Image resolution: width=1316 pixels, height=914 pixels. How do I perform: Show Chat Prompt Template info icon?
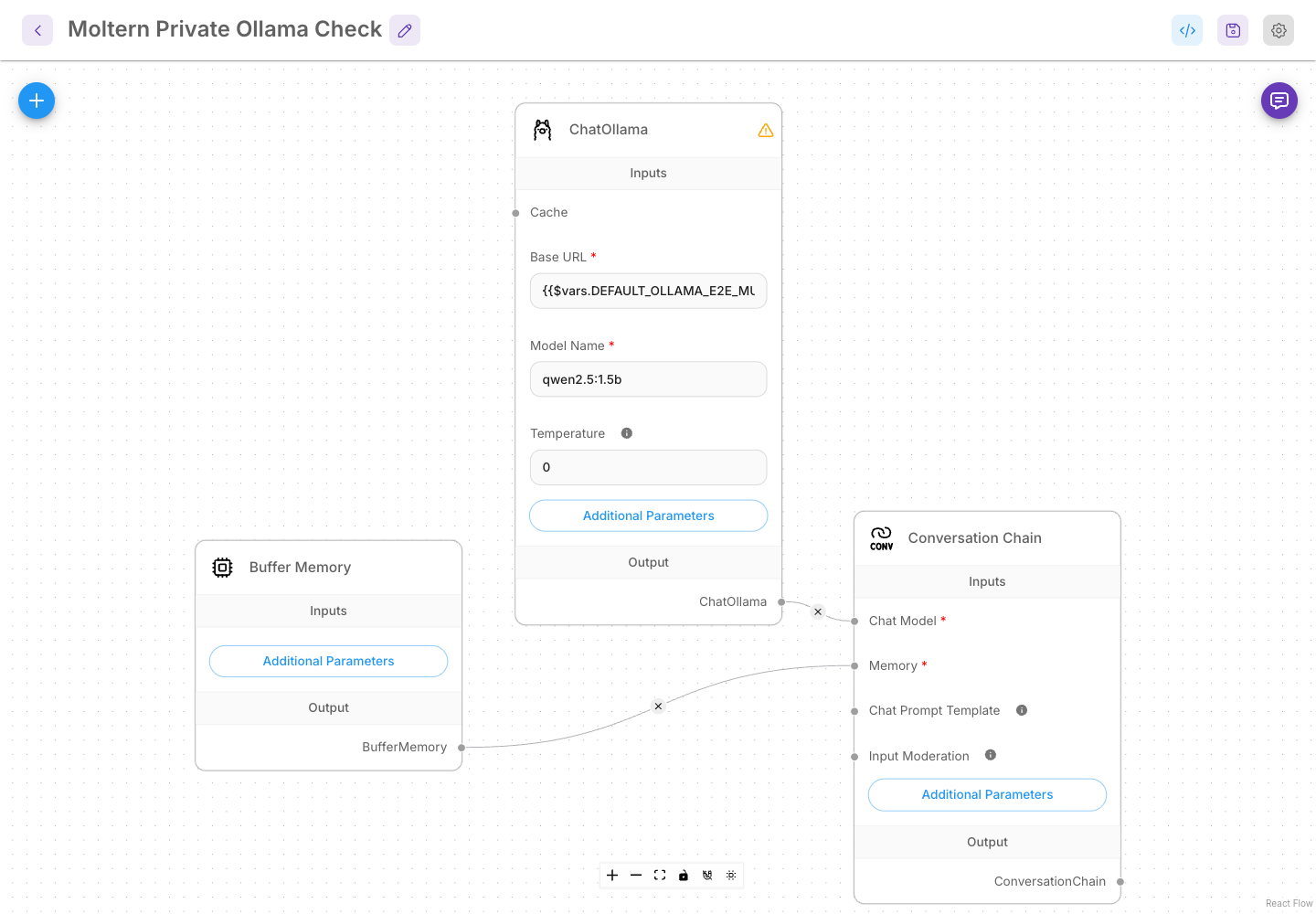pyautogui.click(x=1022, y=710)
